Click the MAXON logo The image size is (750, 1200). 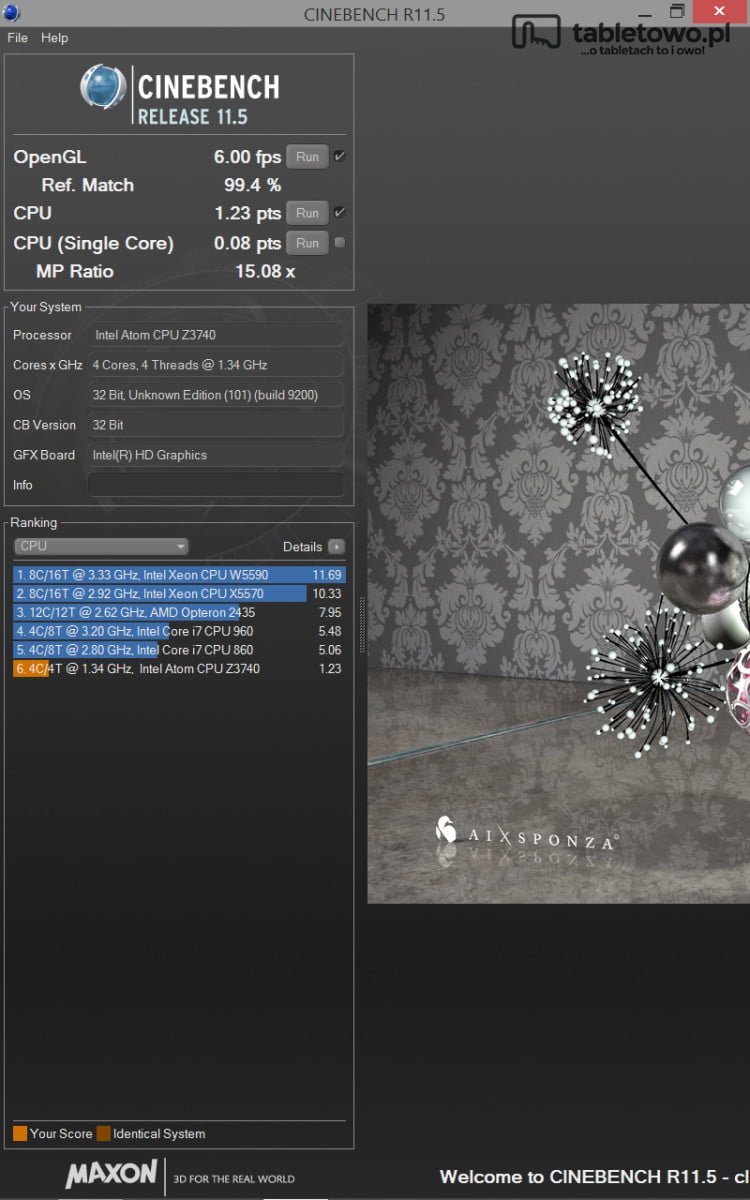(111, 1174)
